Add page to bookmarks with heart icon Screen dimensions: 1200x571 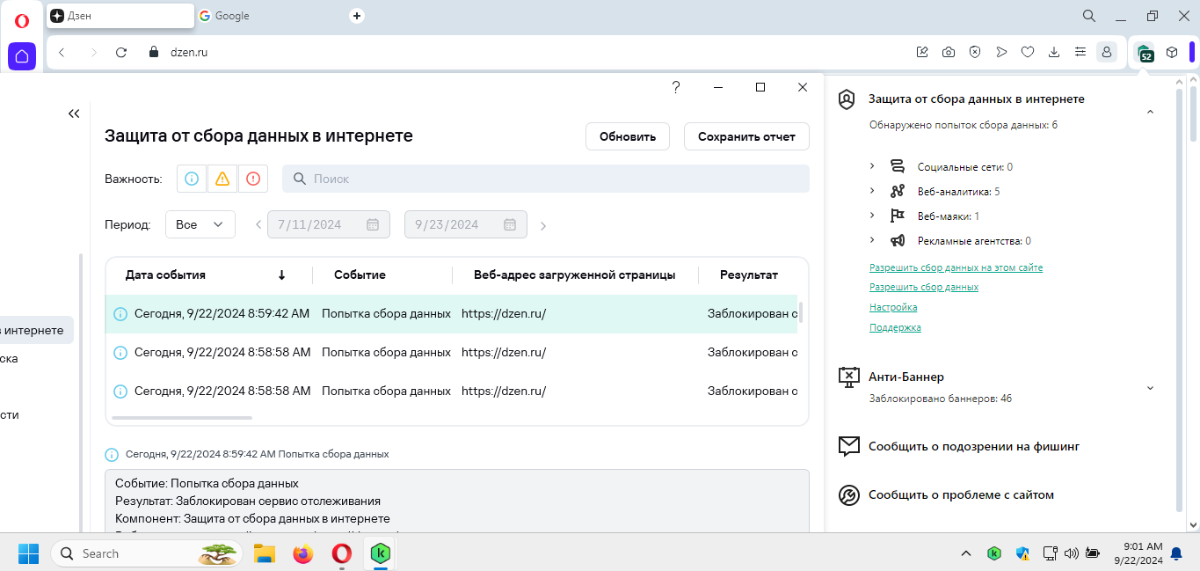1027,52
